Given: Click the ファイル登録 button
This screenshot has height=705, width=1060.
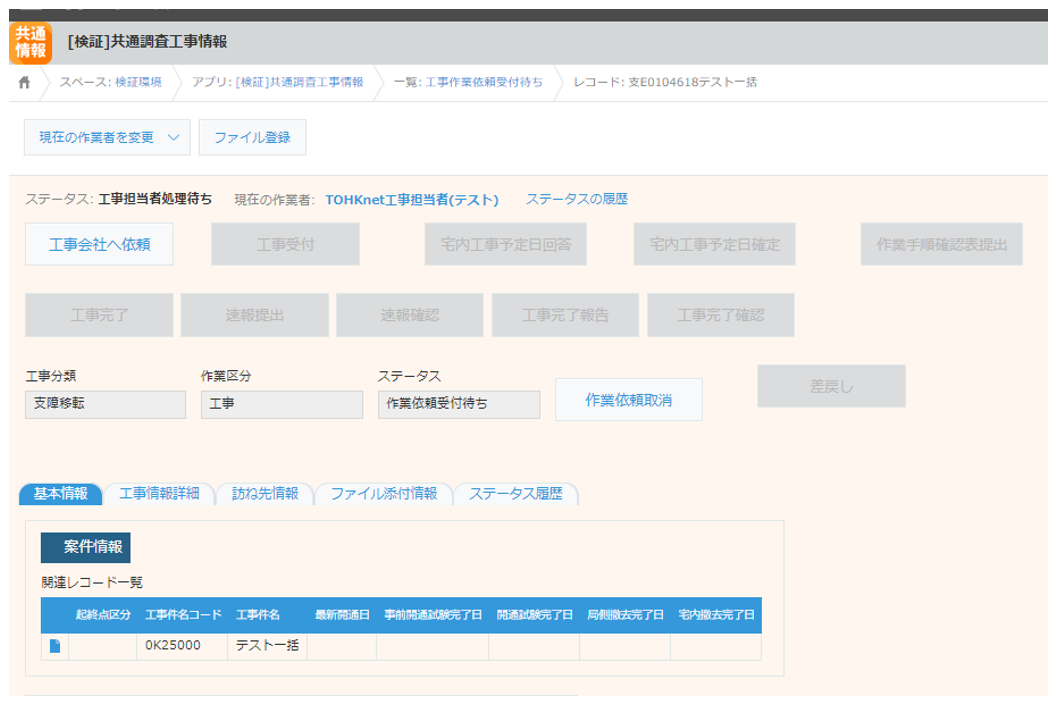Looking at the screenshot, I should 252,138.
